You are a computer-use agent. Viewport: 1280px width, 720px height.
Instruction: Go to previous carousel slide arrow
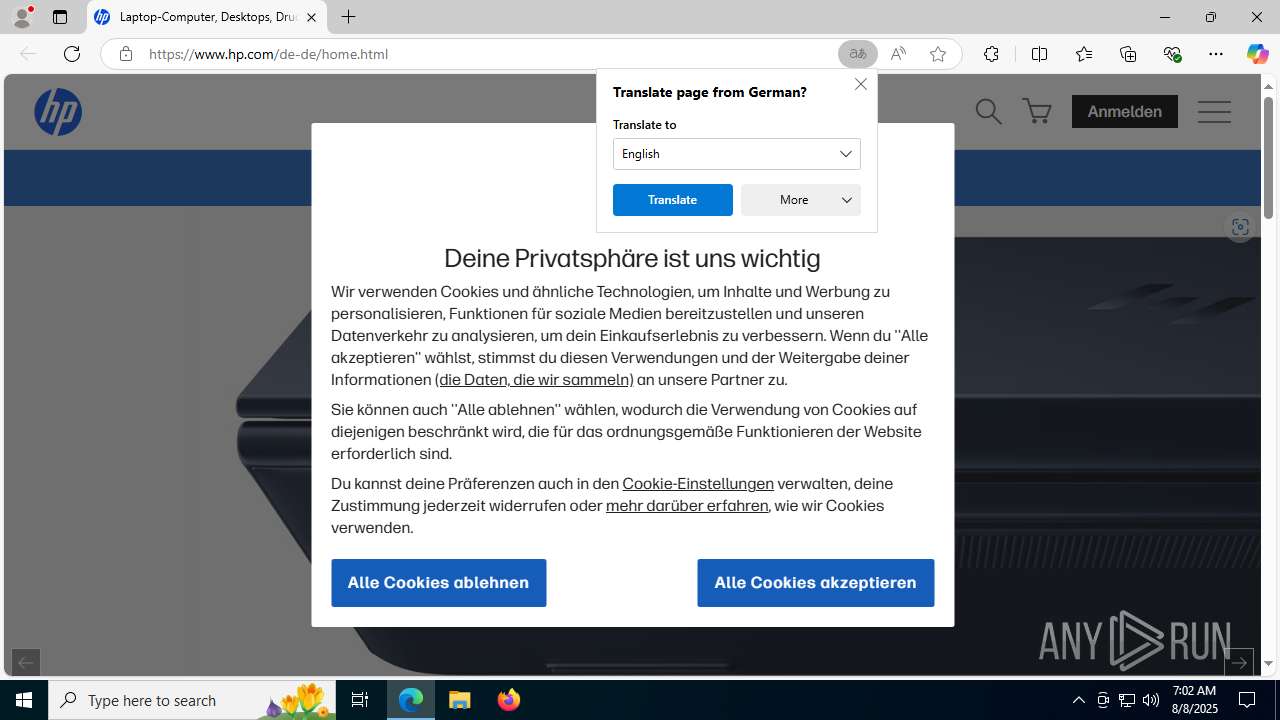[x=26, y=662]
